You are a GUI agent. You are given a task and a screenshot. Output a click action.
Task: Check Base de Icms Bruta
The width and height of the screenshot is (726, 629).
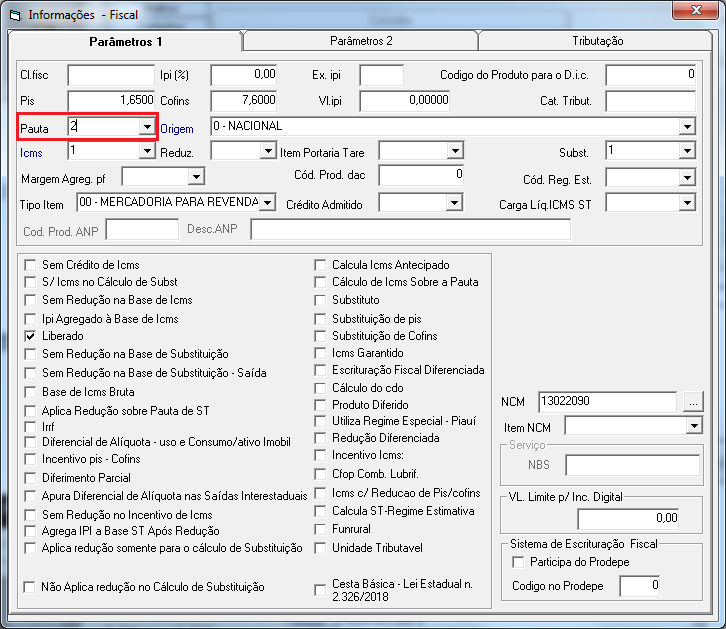tap(31, 392)
